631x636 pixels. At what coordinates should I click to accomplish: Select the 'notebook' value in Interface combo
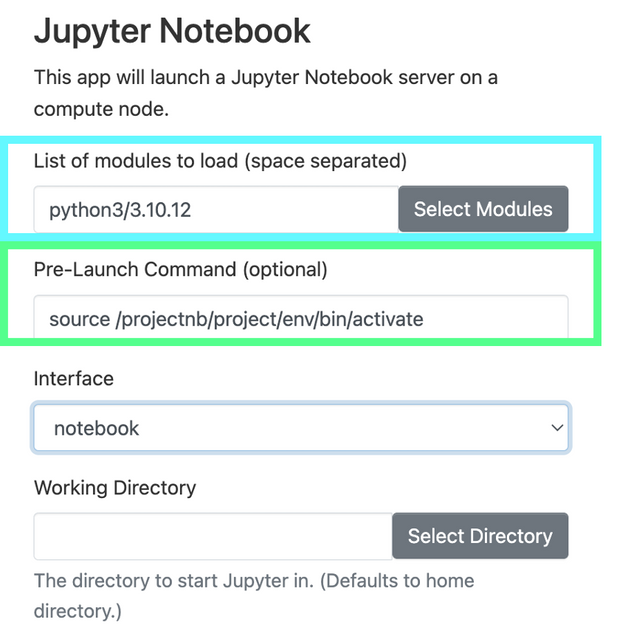97,428
